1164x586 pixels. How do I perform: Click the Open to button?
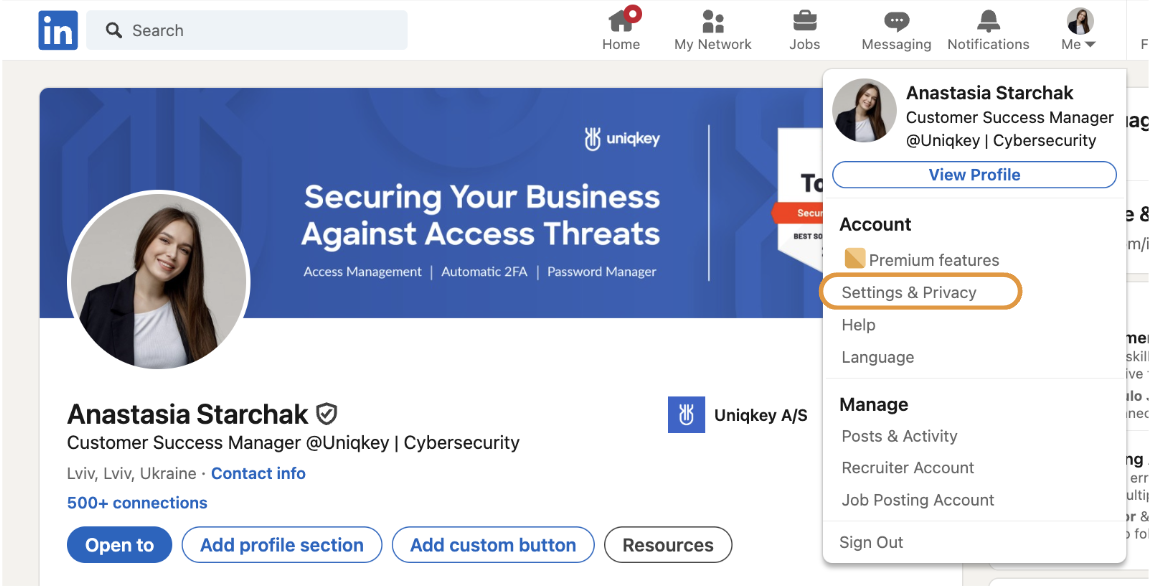point(120,545)
